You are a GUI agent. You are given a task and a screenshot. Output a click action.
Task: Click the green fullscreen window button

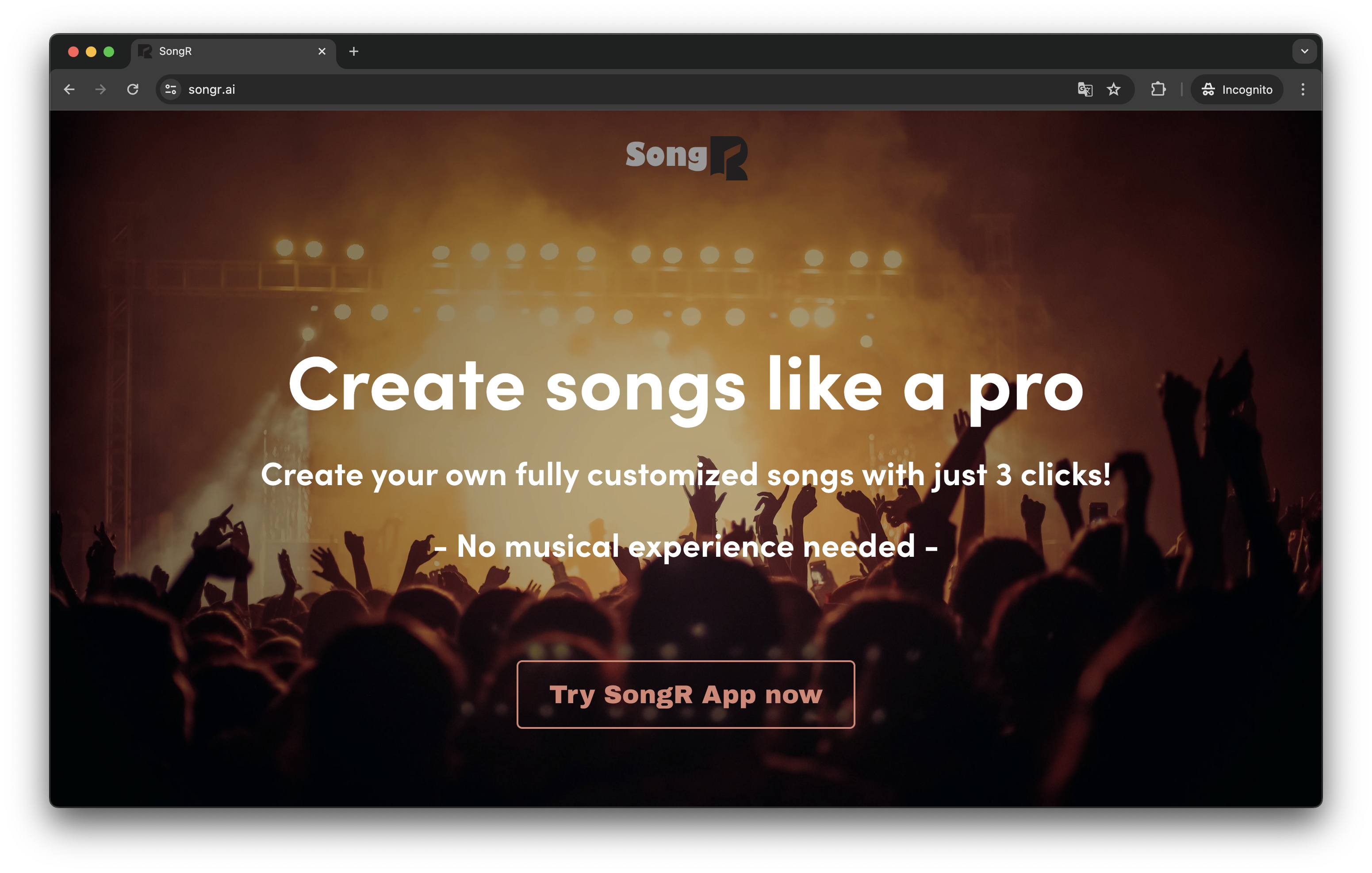coord(109,52)
